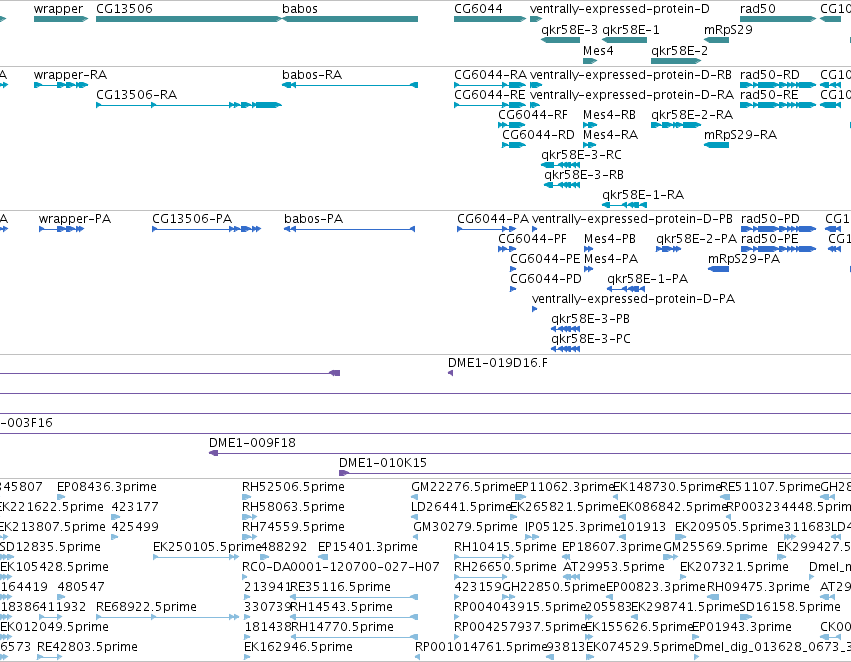
Task: Click AT29953.5prime EST label
Action: [614, 567]
